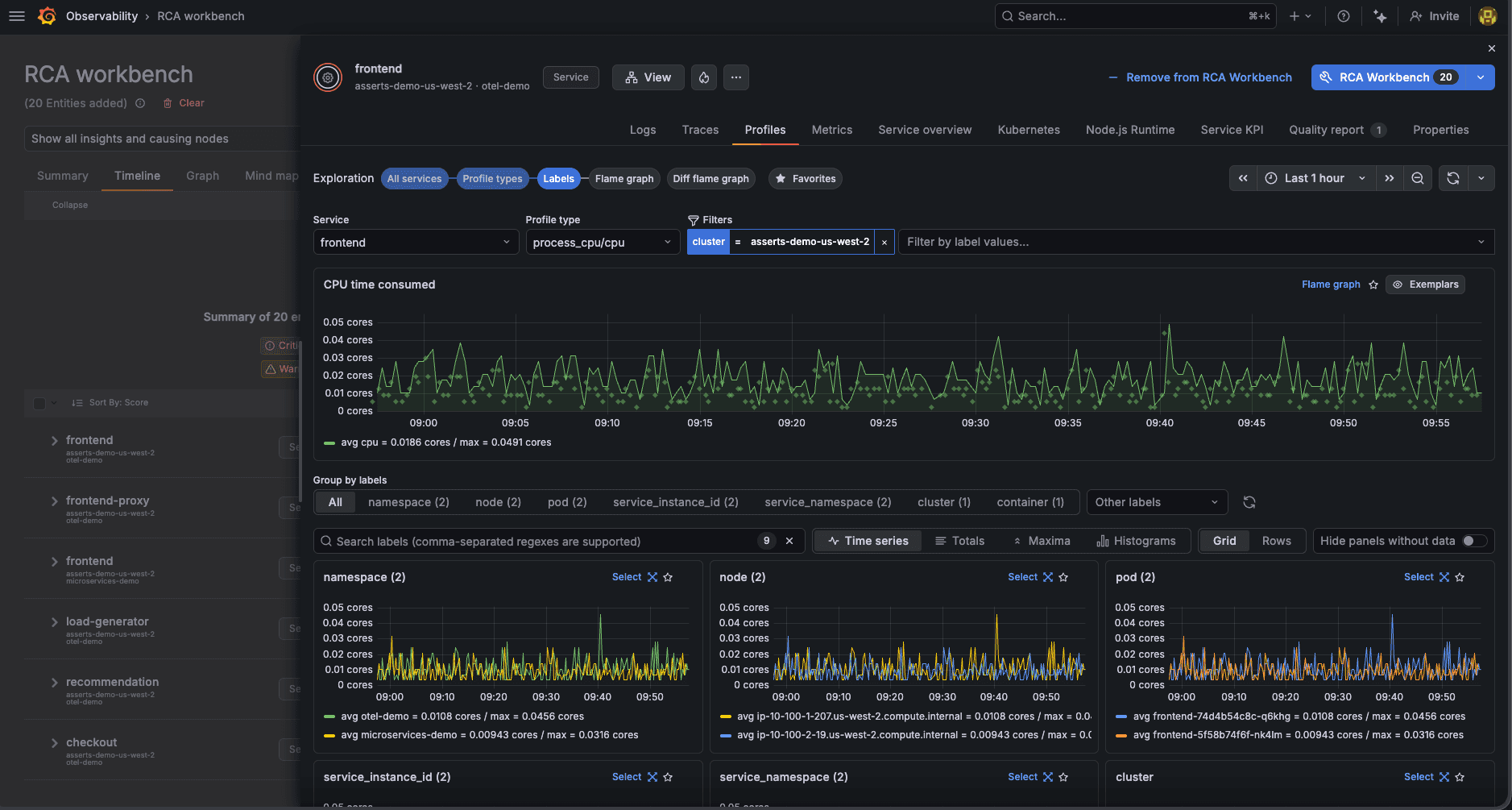Screen dimensions: 1512x810
Task: Switch to the Graph tab in RCA workbench
Action: coord(202,176)
